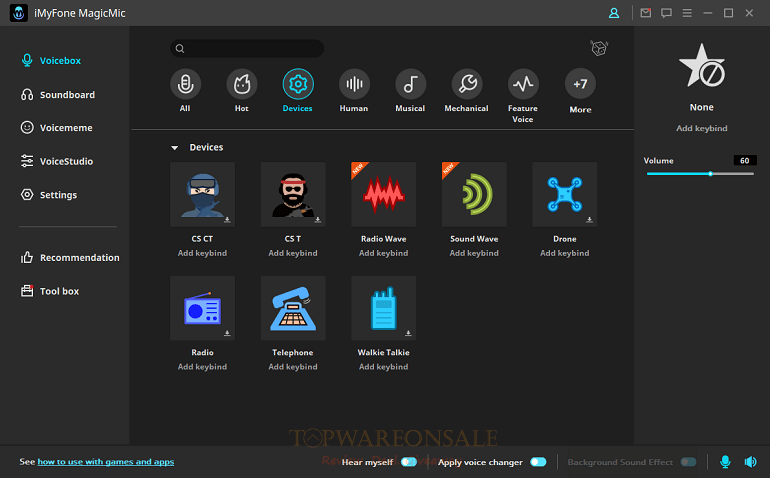The image size is (770, 478).
Task: Choose the Walkie Talkie voice
Action: click(384, 308)
